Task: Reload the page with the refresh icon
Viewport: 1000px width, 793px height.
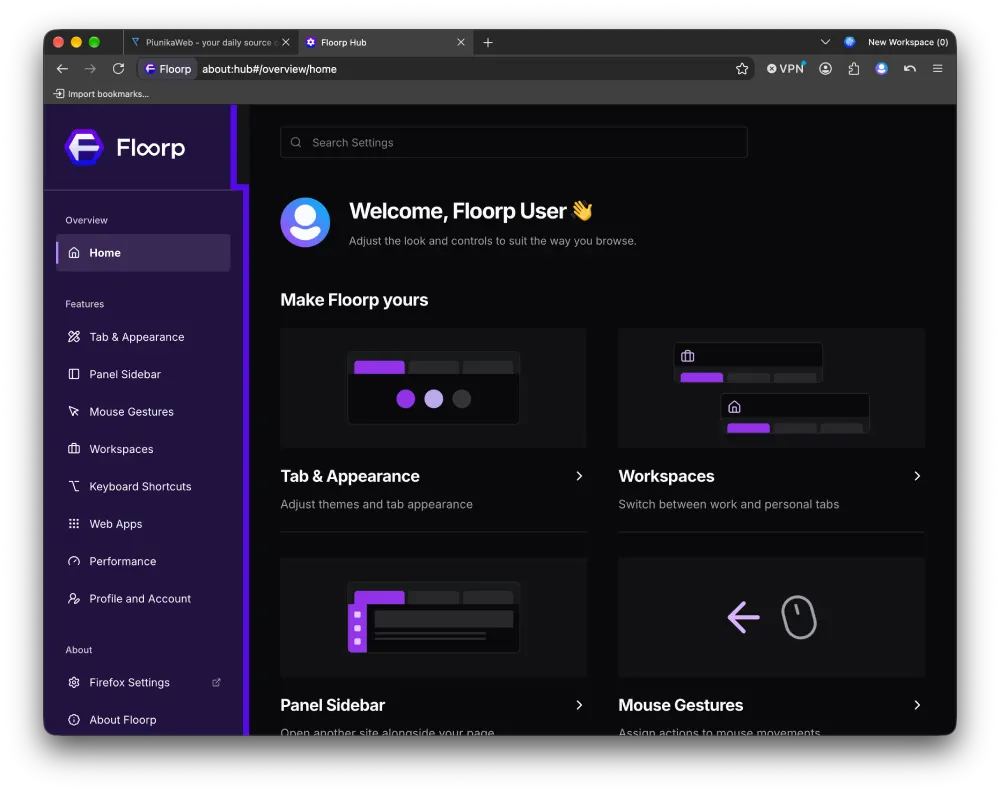Action: pos(119,69)
